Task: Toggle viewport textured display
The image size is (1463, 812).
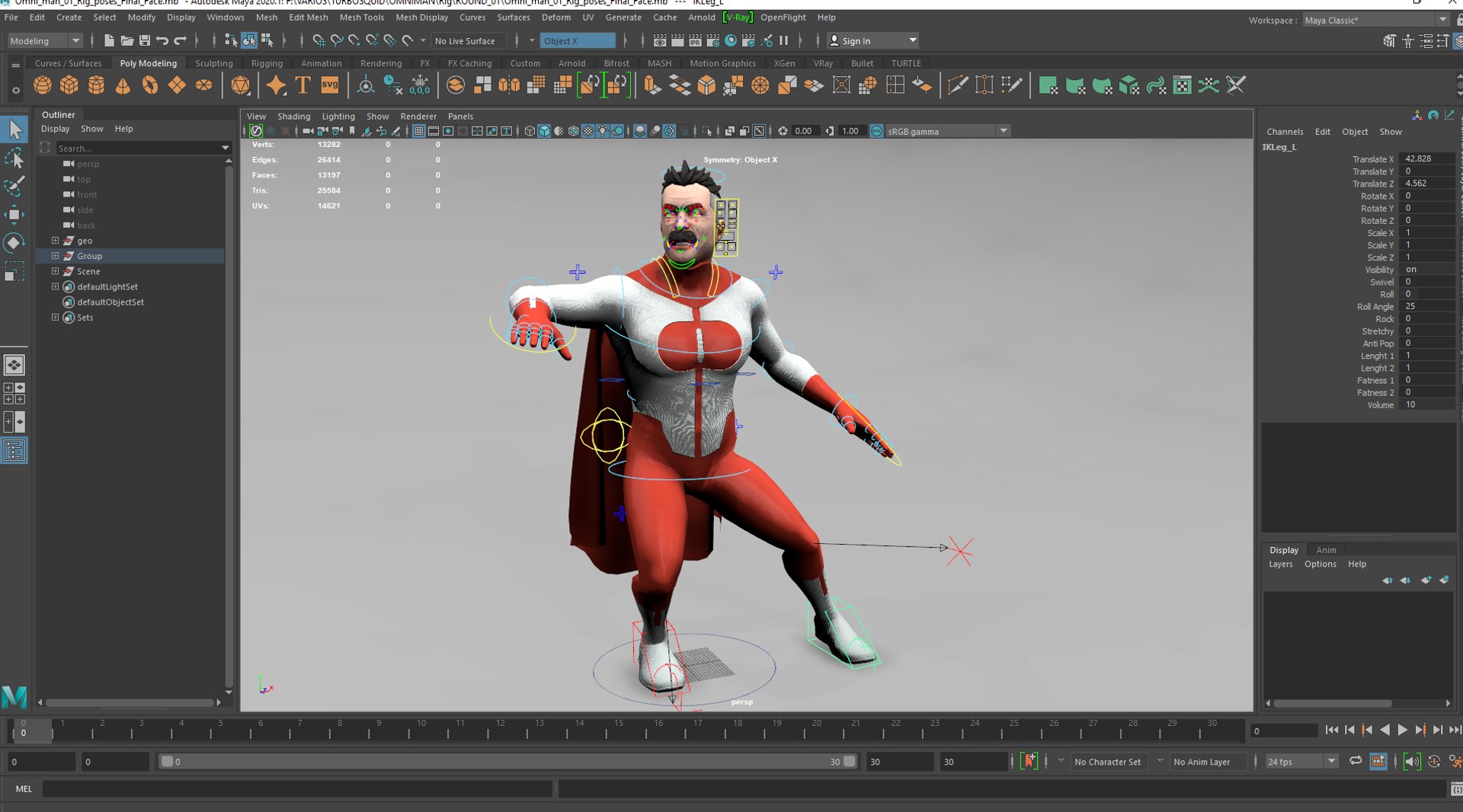Action: [588, 131]
